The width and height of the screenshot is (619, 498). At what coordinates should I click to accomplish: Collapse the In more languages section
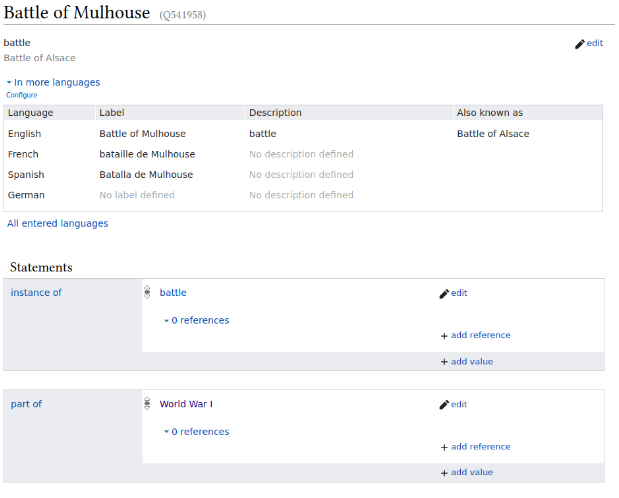53,82
